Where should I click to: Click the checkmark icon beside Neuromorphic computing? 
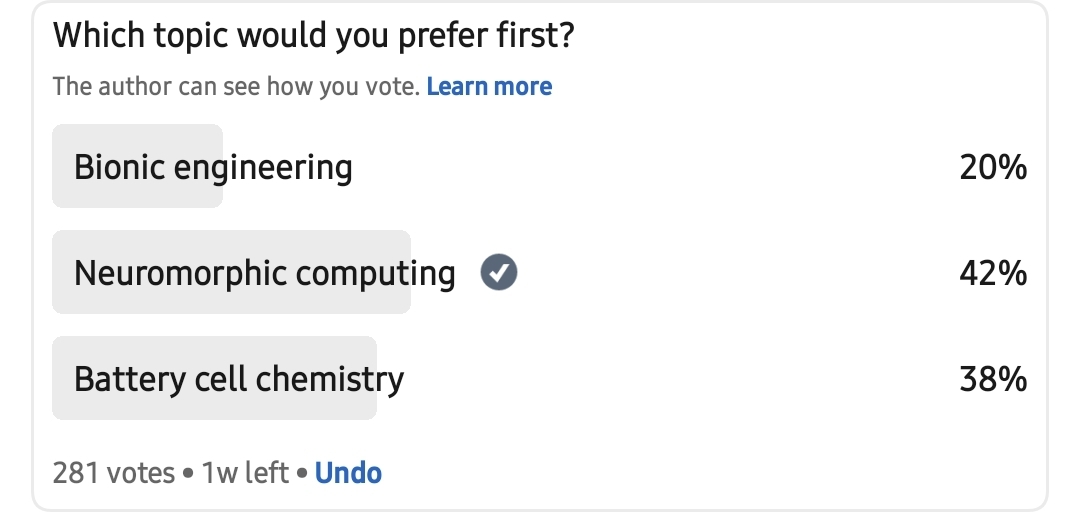pyautogui.click(x=498, y=272)
